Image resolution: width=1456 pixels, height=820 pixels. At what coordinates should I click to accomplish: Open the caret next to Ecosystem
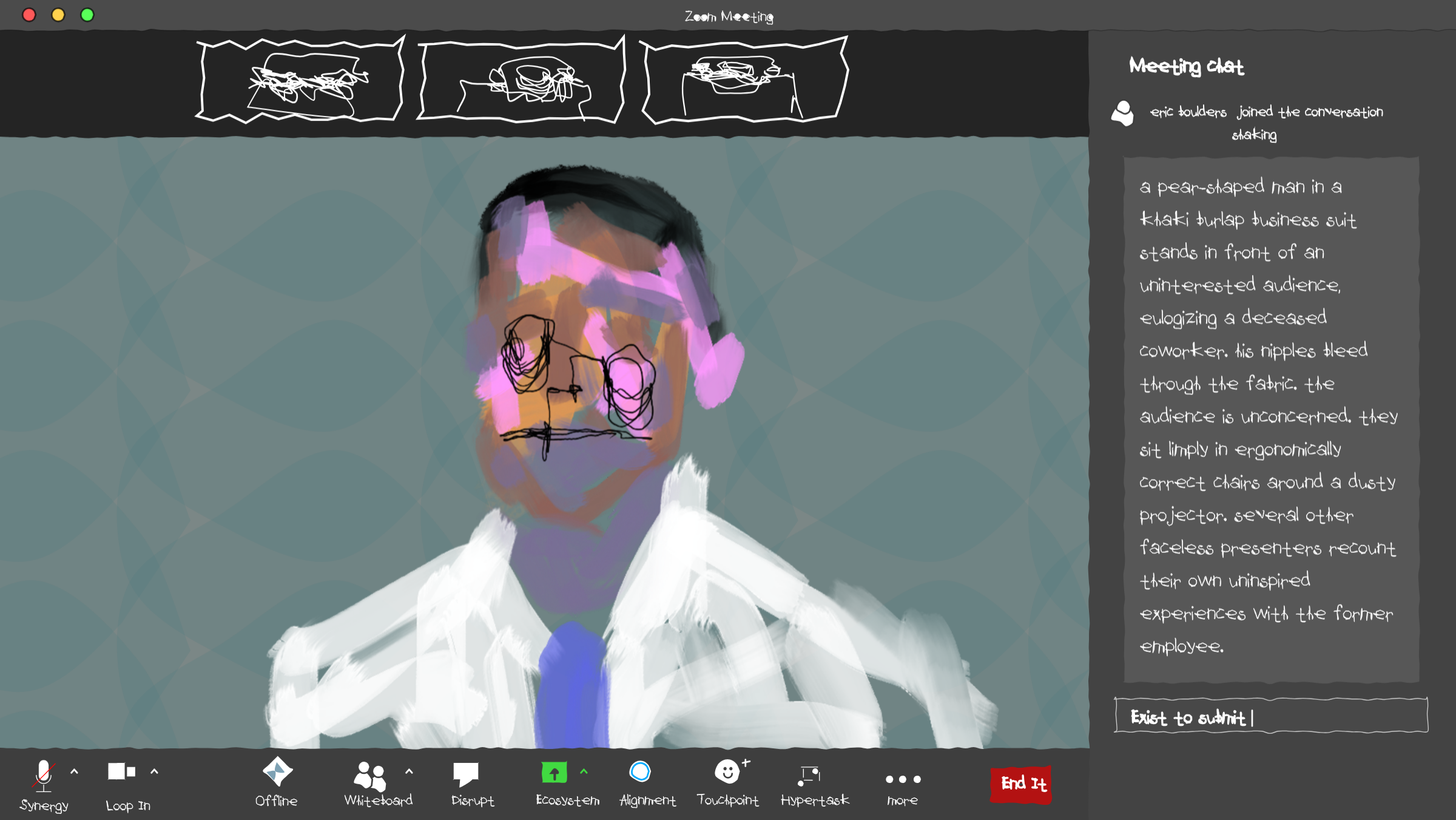tap(584, 771)
